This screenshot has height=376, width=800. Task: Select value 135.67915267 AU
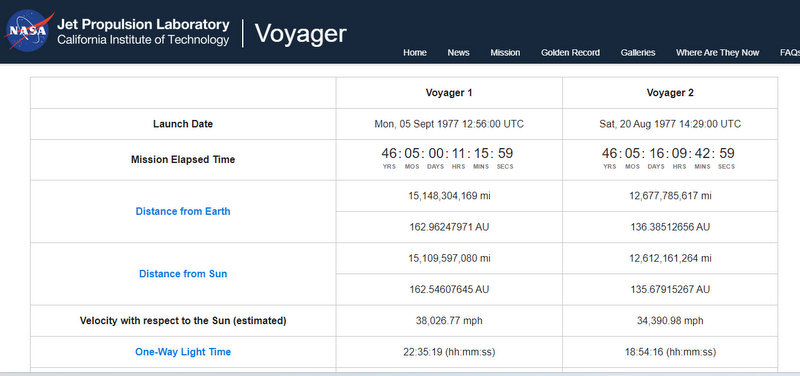tap(670, 290)
